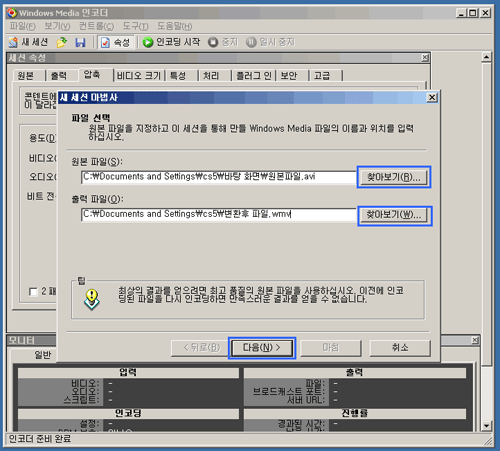The height and width of the screenshot is (451, 500).
Task: Close the Session Properties (세션 속성) panel
Action: point(425,58)
